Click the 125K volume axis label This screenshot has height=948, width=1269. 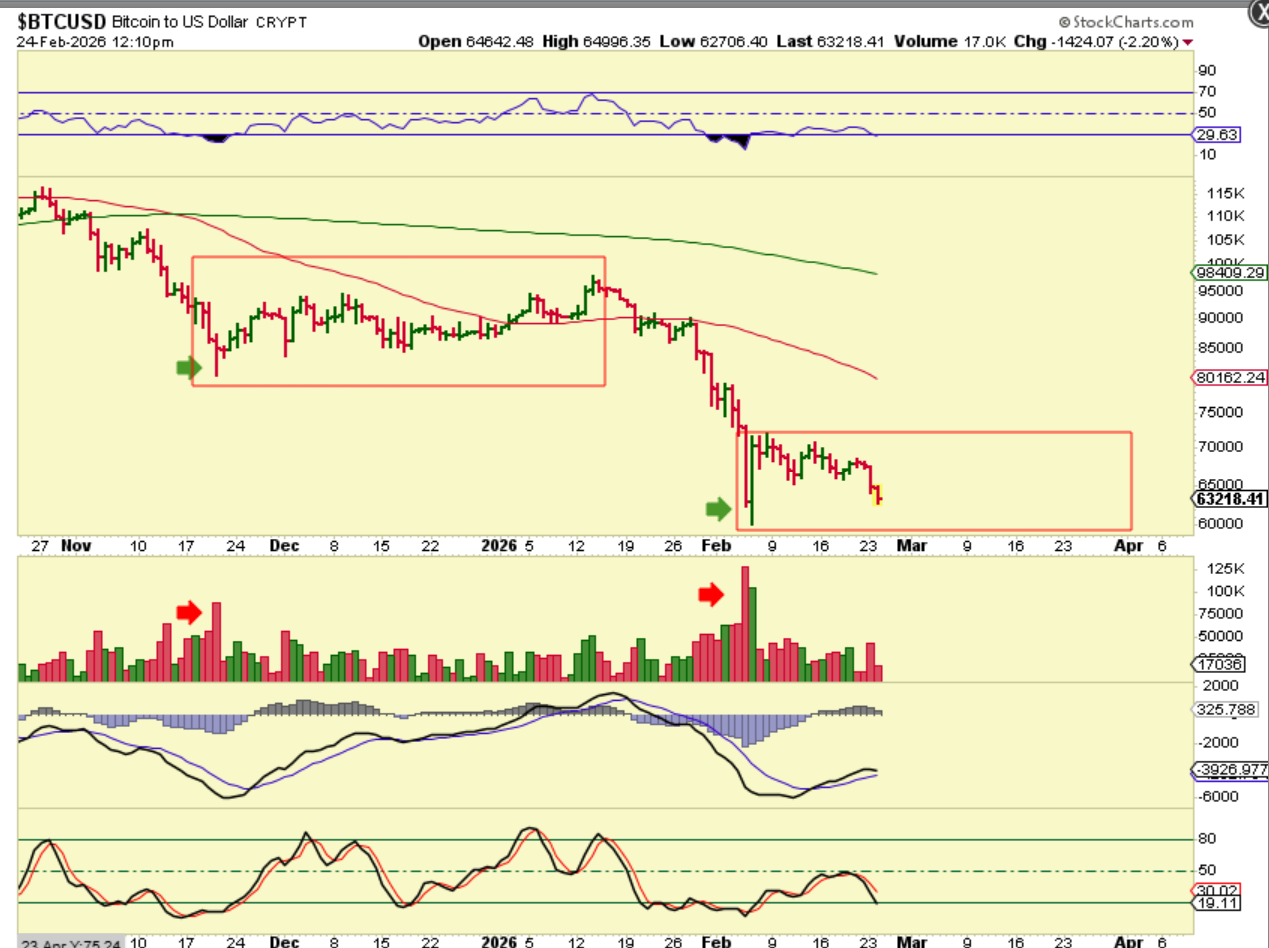[1225, 569]
